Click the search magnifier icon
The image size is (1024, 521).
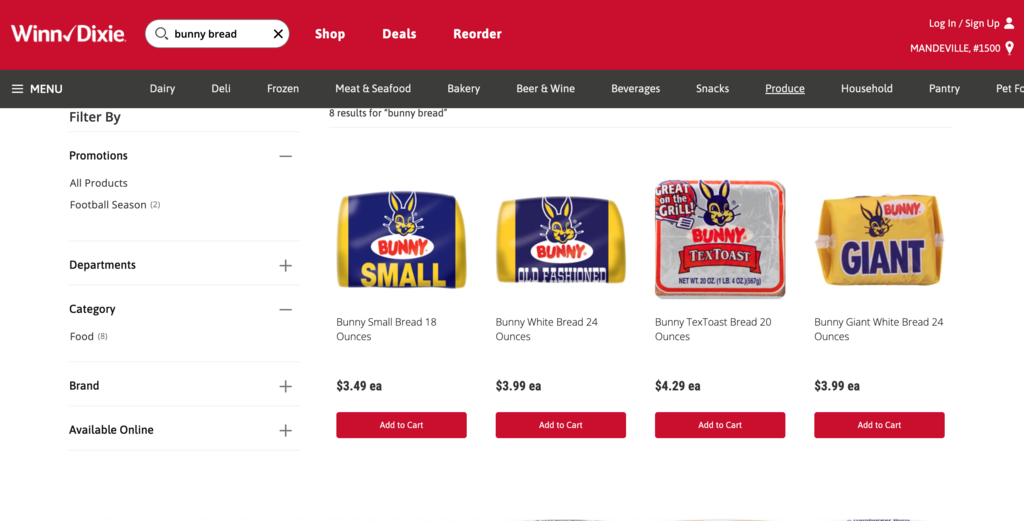pos(161,34)
